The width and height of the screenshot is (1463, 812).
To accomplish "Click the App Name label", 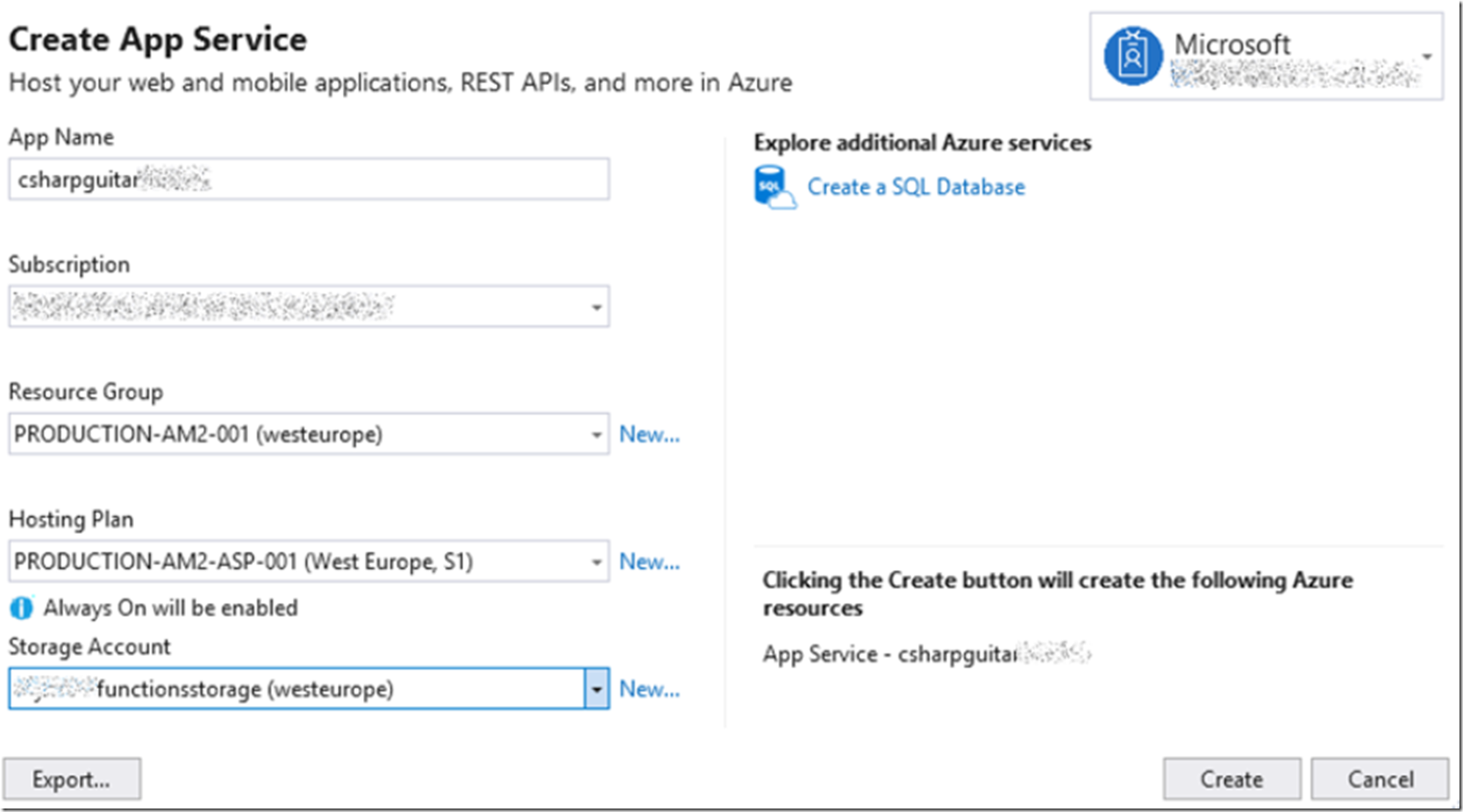I will tap(61, 137).
